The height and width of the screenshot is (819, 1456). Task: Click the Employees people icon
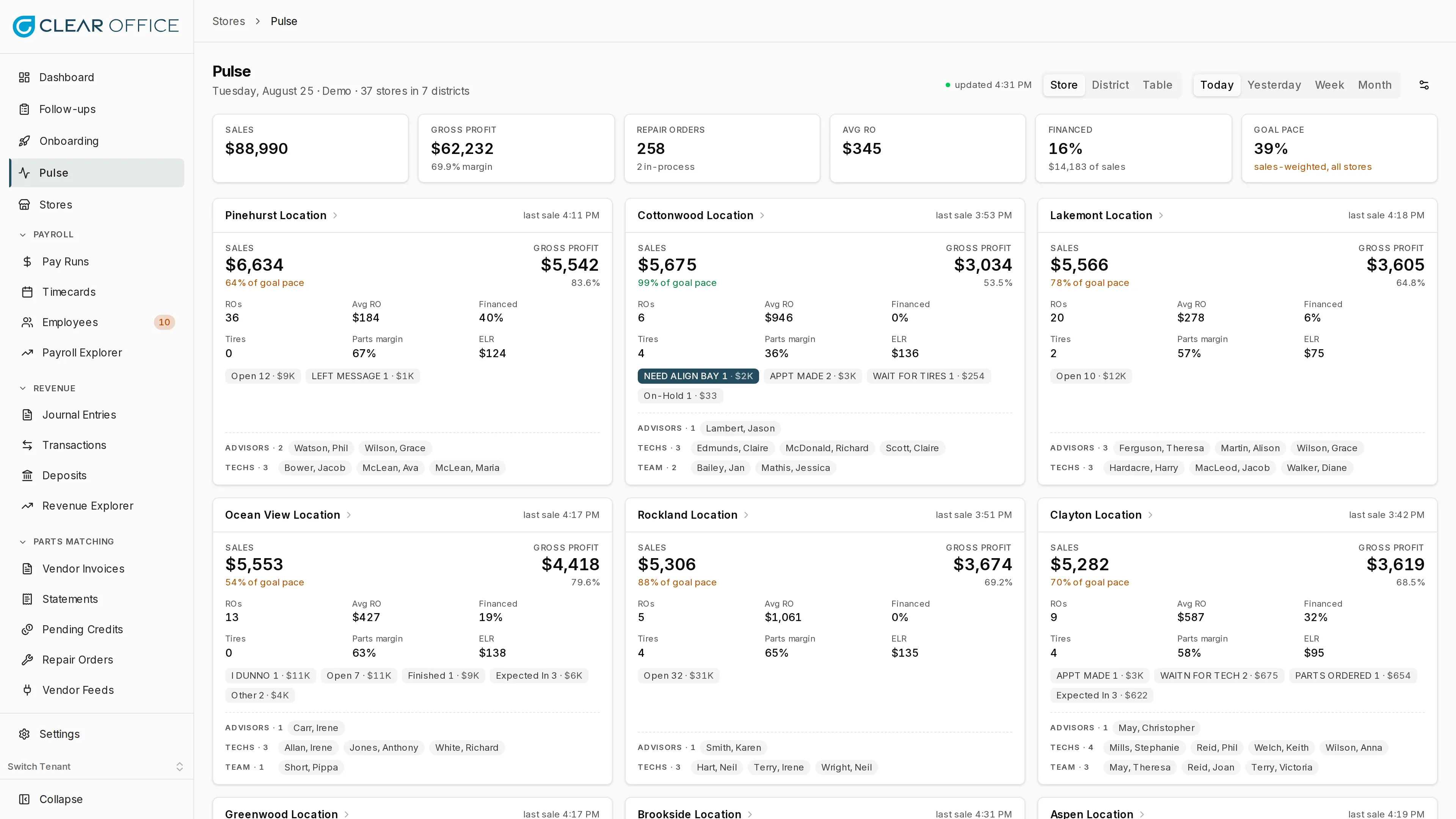tap(27, 322)
